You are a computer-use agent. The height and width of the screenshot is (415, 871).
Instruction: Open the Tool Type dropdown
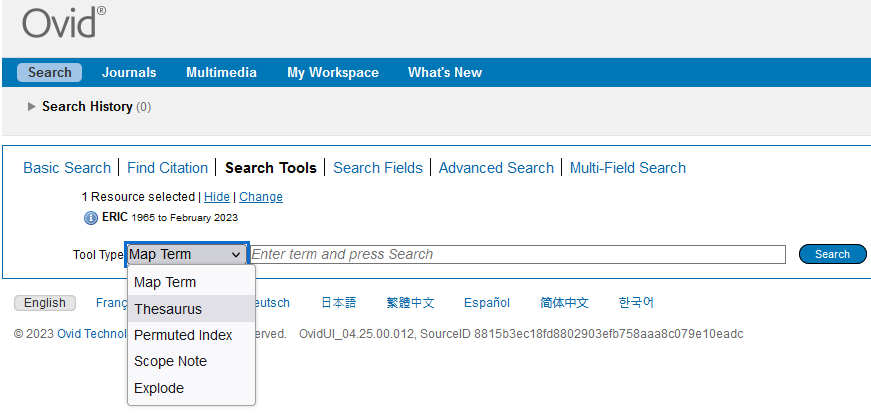point(186,254)
